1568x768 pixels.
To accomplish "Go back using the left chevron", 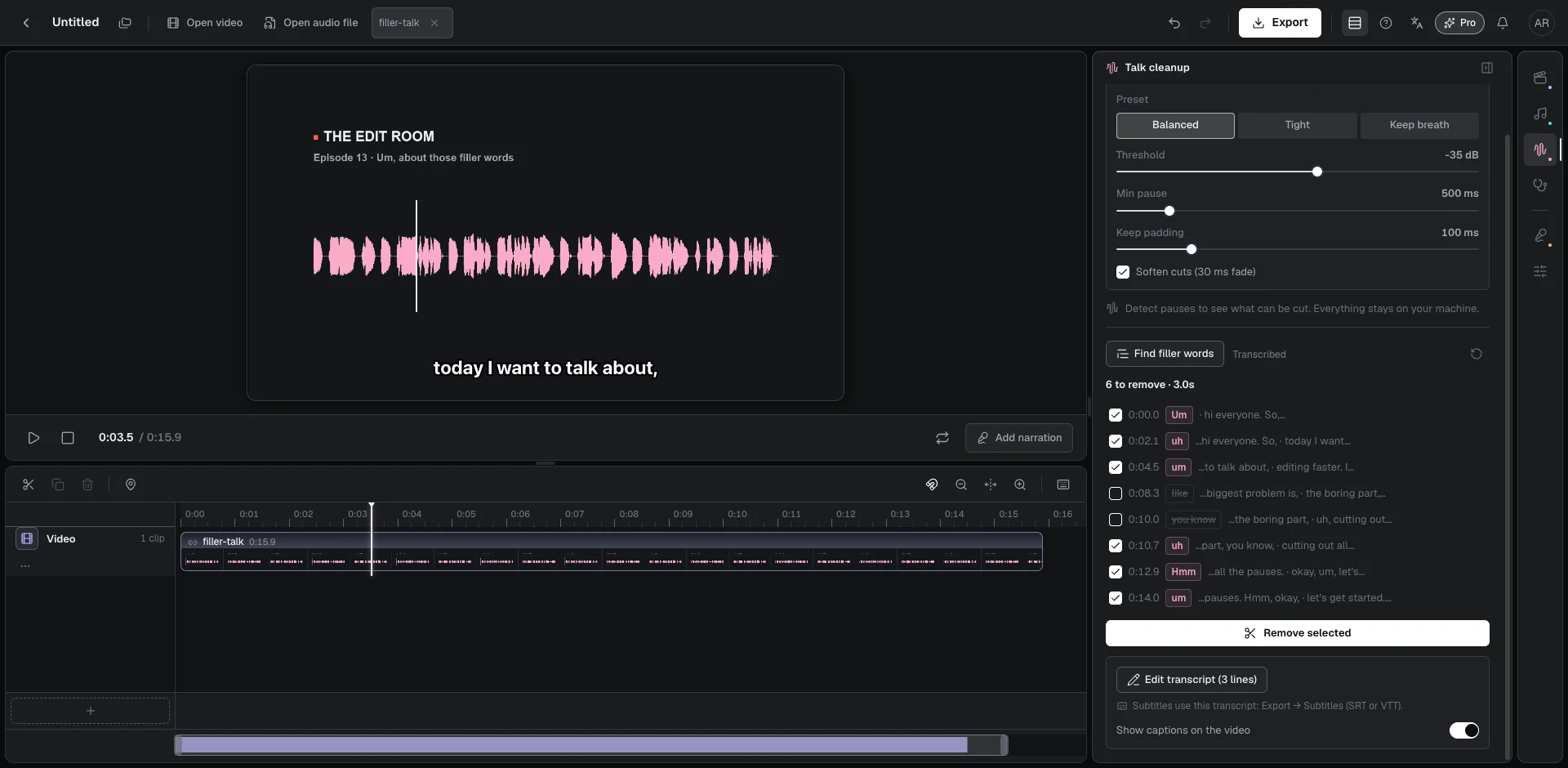I will tap(26, 23).
